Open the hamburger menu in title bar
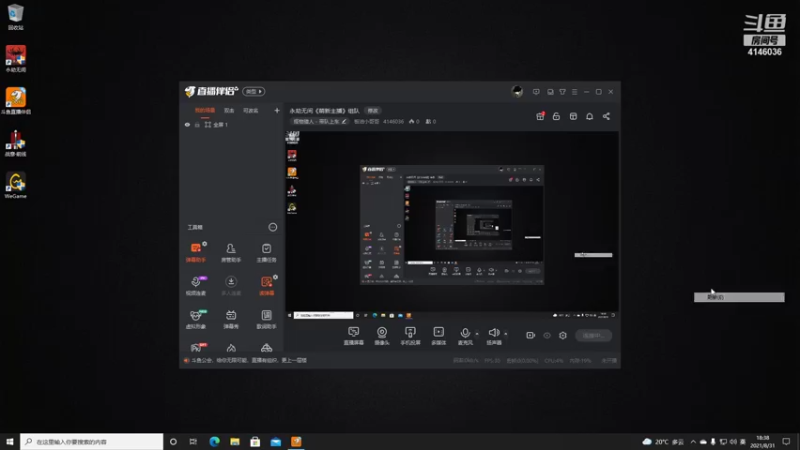Screen dimensions: 800x450 tap(574, 92)
